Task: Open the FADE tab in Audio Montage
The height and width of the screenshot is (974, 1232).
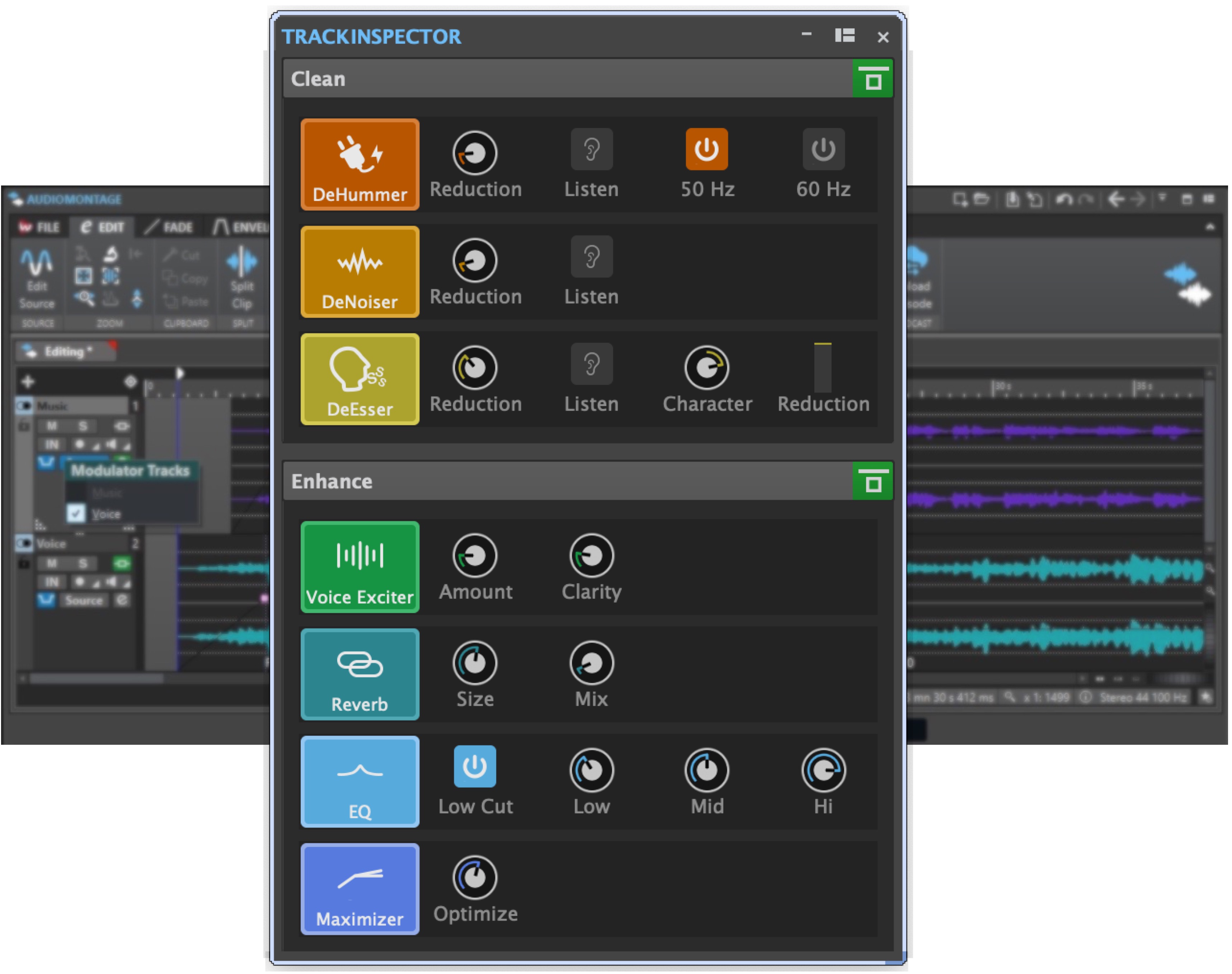Action: (170, 227)
